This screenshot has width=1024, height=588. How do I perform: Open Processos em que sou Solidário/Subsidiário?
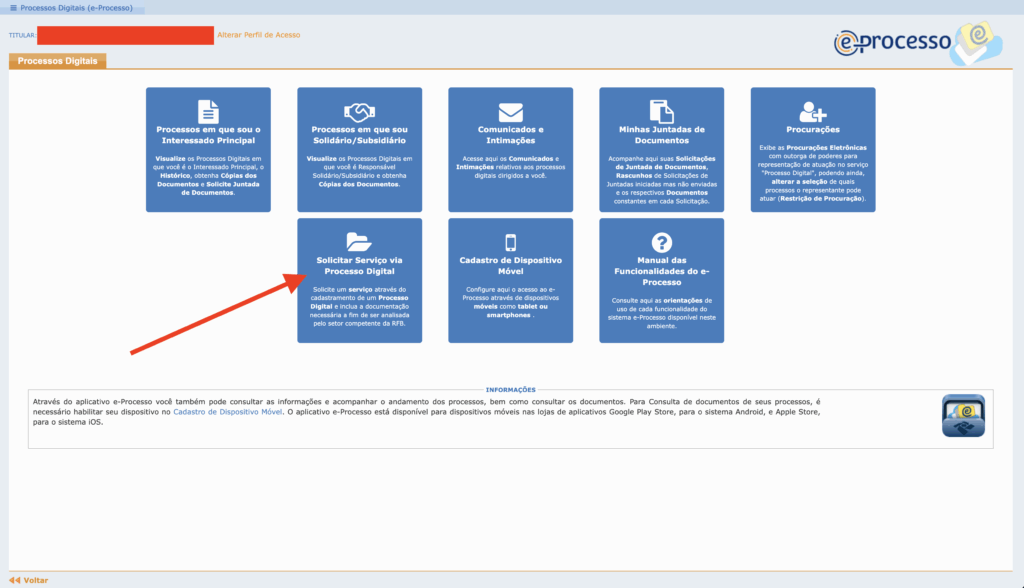[359, 135]
